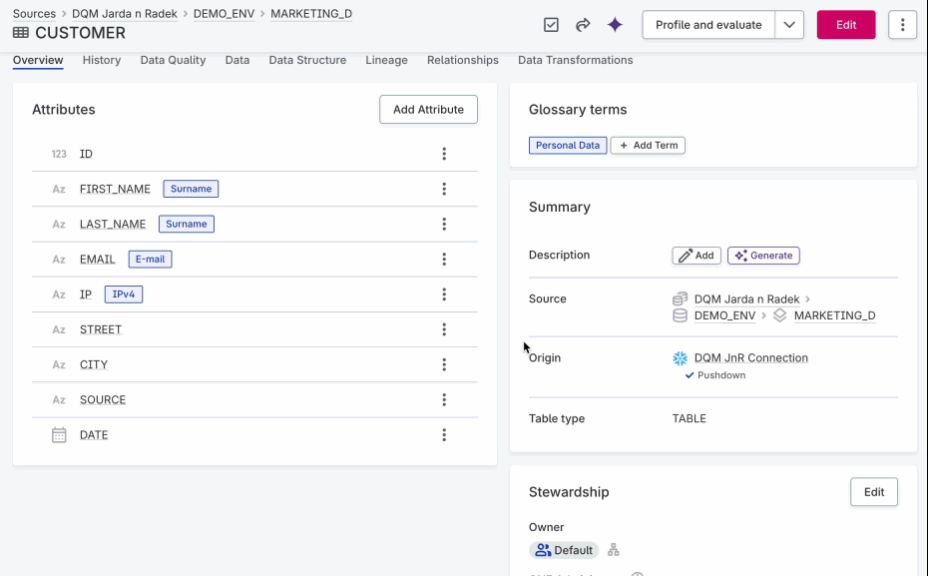Open the DEMO_ENV breadcrumb link

click(x=224, y=14)
